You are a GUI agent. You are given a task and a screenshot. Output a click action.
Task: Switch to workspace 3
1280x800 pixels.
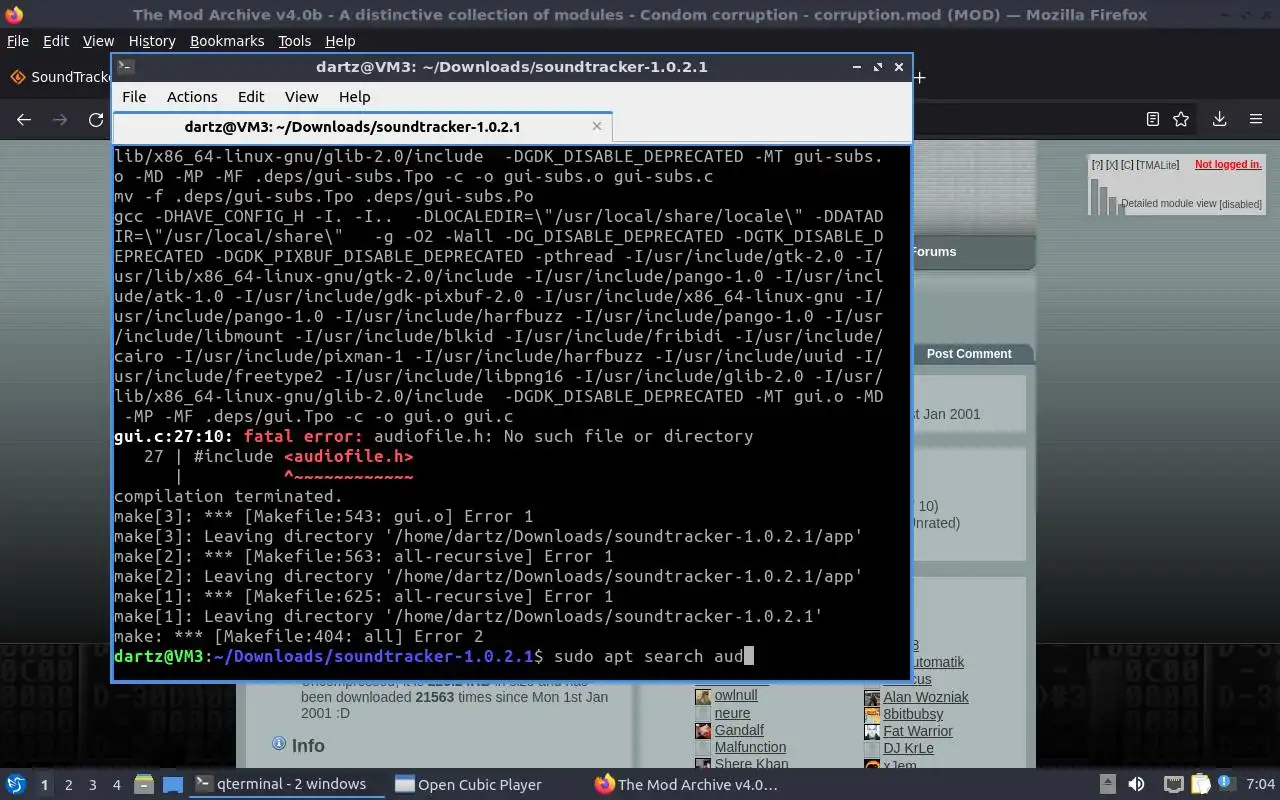93,785
